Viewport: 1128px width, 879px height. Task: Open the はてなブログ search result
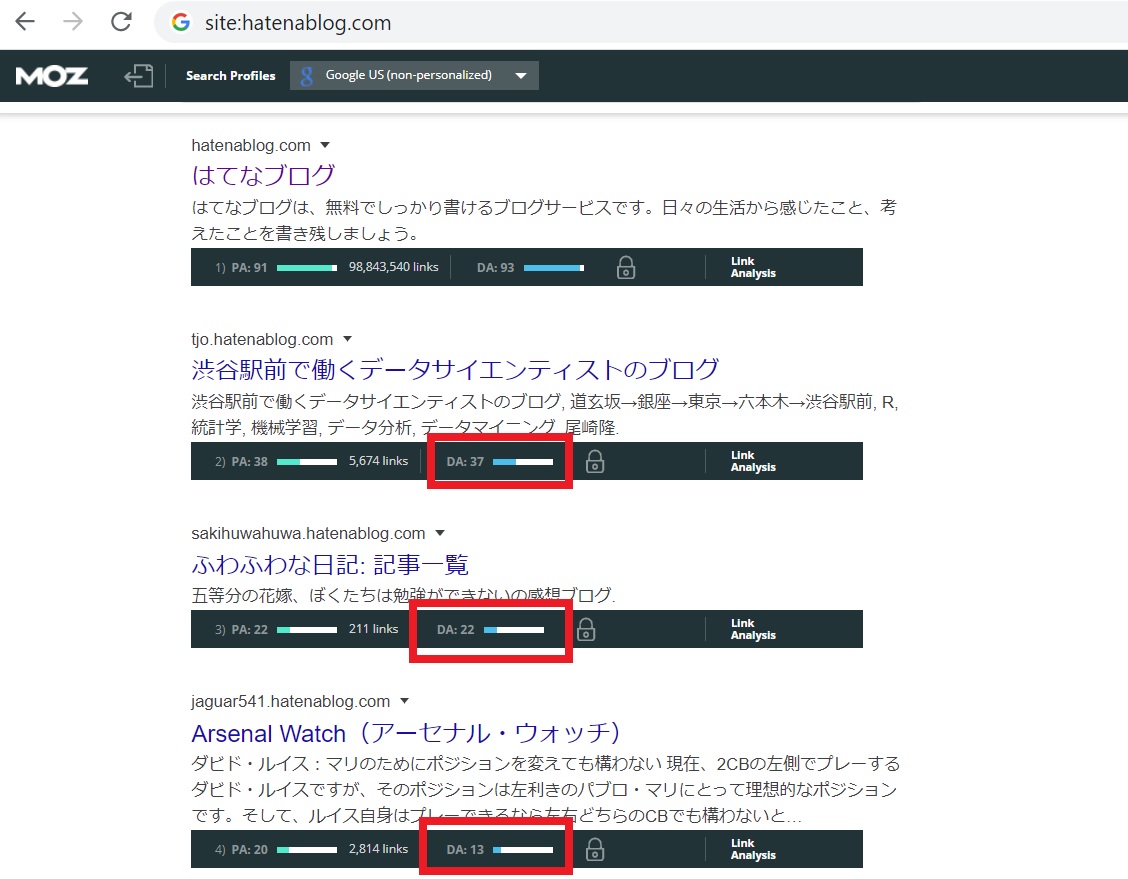pyautogui.click(x=263, y=175)
